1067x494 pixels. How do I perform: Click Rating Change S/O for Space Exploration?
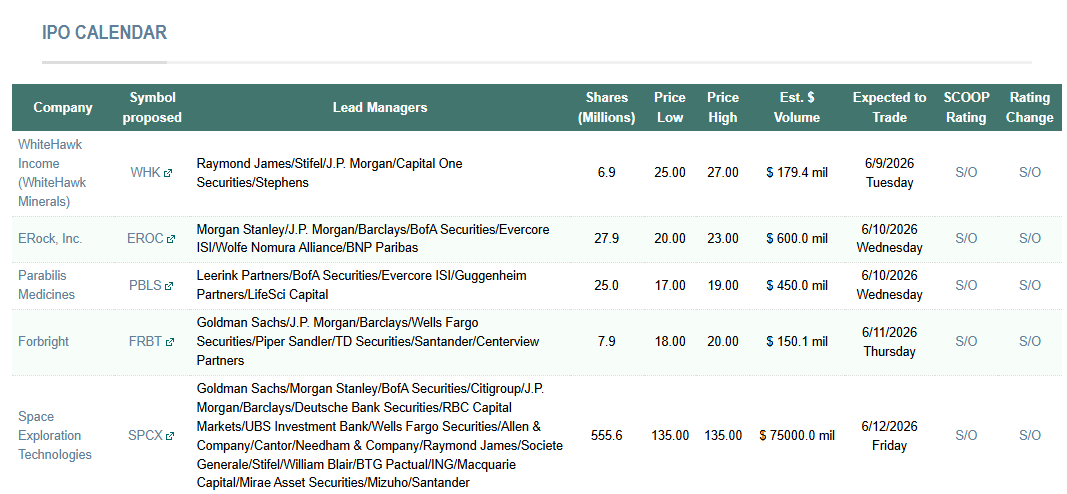[1030, 435]
